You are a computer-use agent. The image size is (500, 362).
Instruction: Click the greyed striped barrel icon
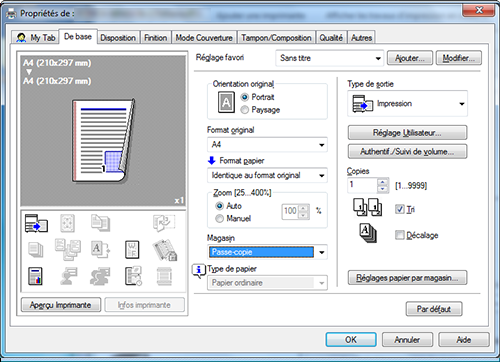164,276
